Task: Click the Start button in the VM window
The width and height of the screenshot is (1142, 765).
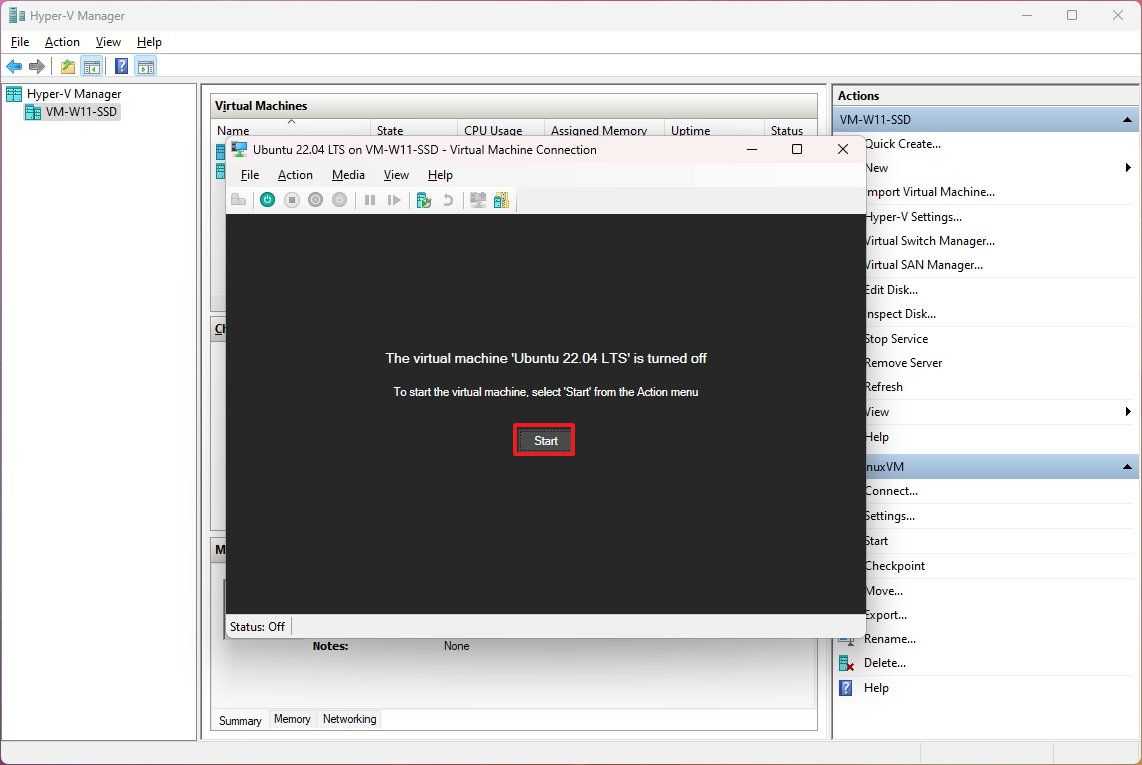Action: [545, 441]
